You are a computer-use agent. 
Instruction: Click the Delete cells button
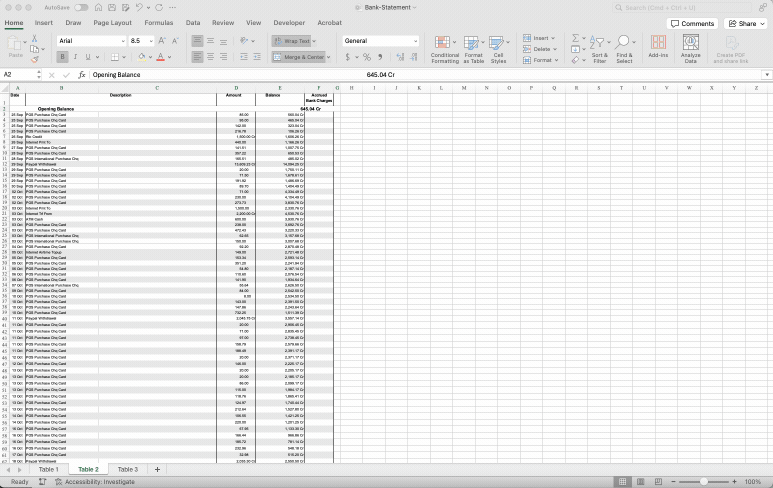[x=540, y=49]
